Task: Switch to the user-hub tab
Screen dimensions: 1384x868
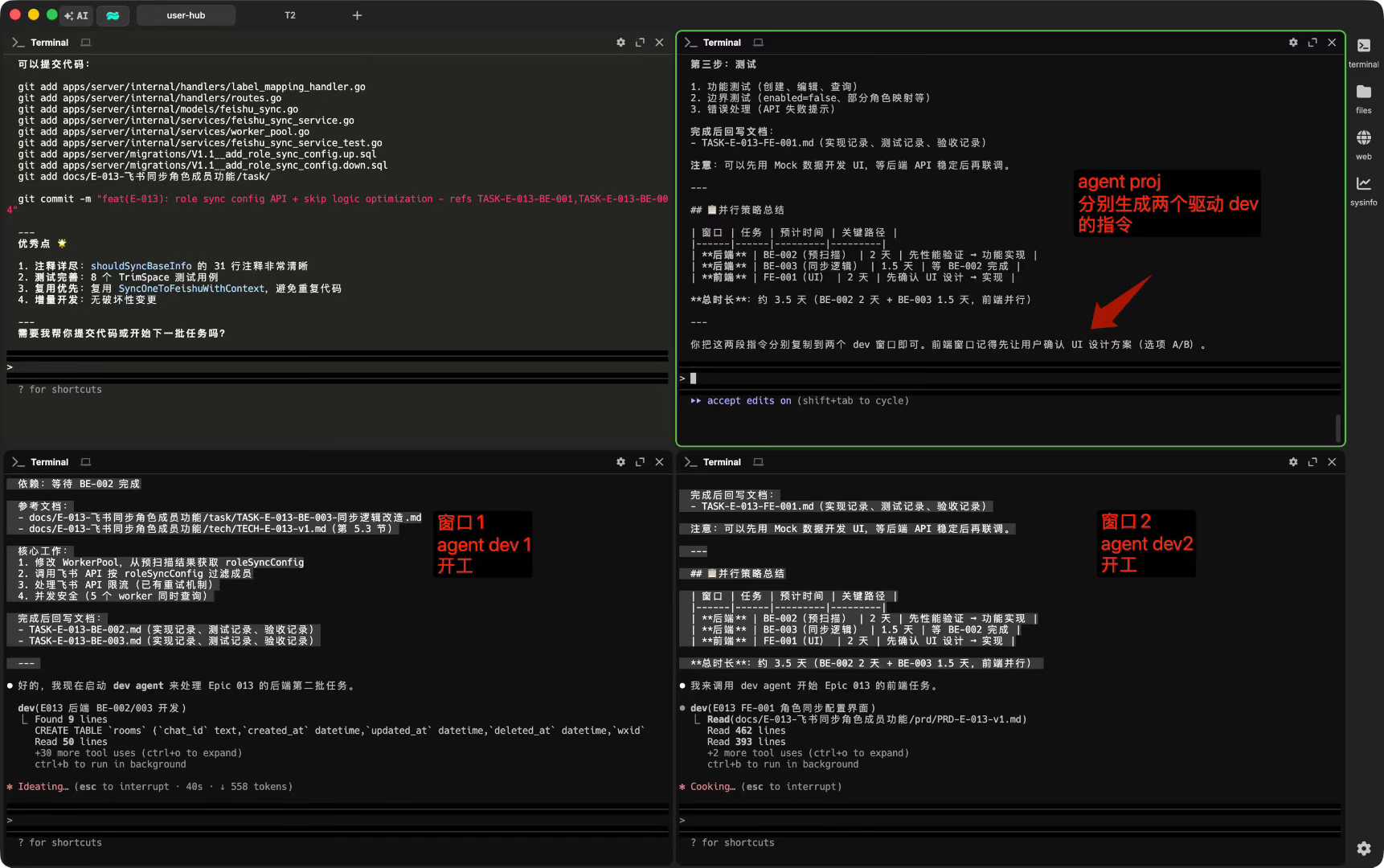Action: click(186, 15)
